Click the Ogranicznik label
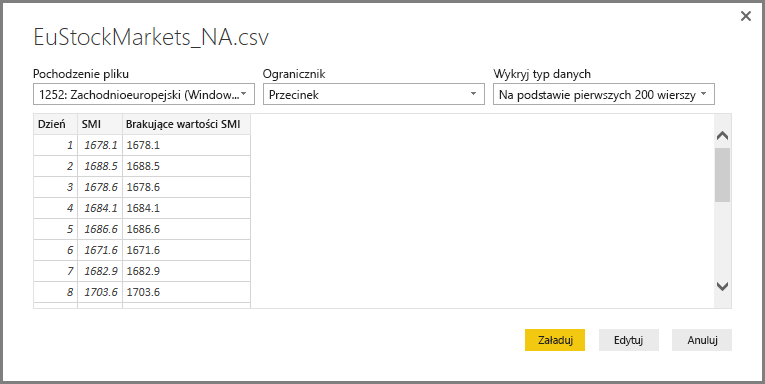Screen dimensions: 765x384 click(294, 74)
